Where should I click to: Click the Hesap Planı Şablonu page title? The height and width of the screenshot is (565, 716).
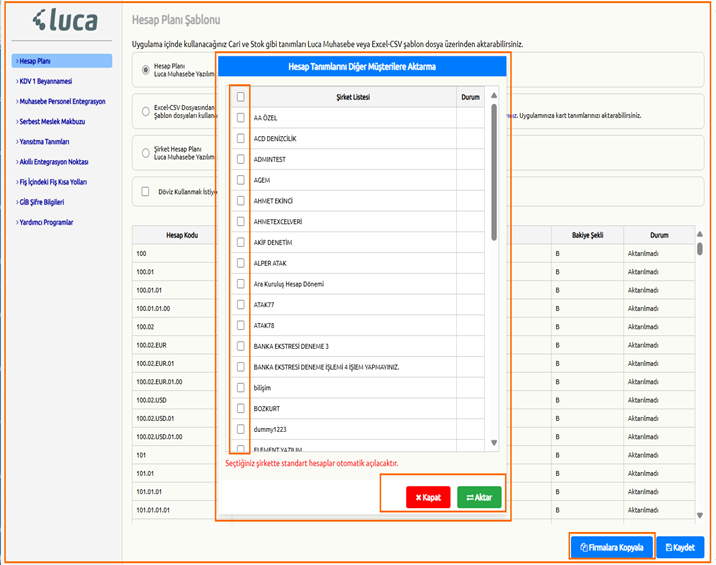pos(176,20)
